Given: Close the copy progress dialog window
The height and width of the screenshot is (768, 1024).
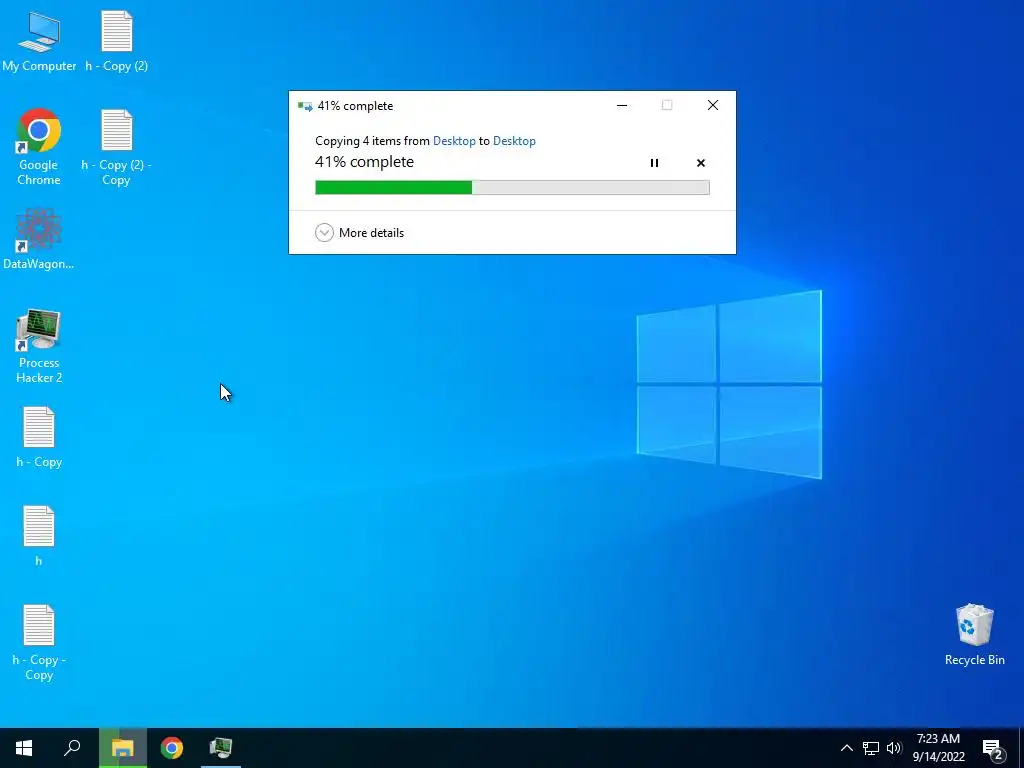Looking at the screenshot, I should 712,105.
